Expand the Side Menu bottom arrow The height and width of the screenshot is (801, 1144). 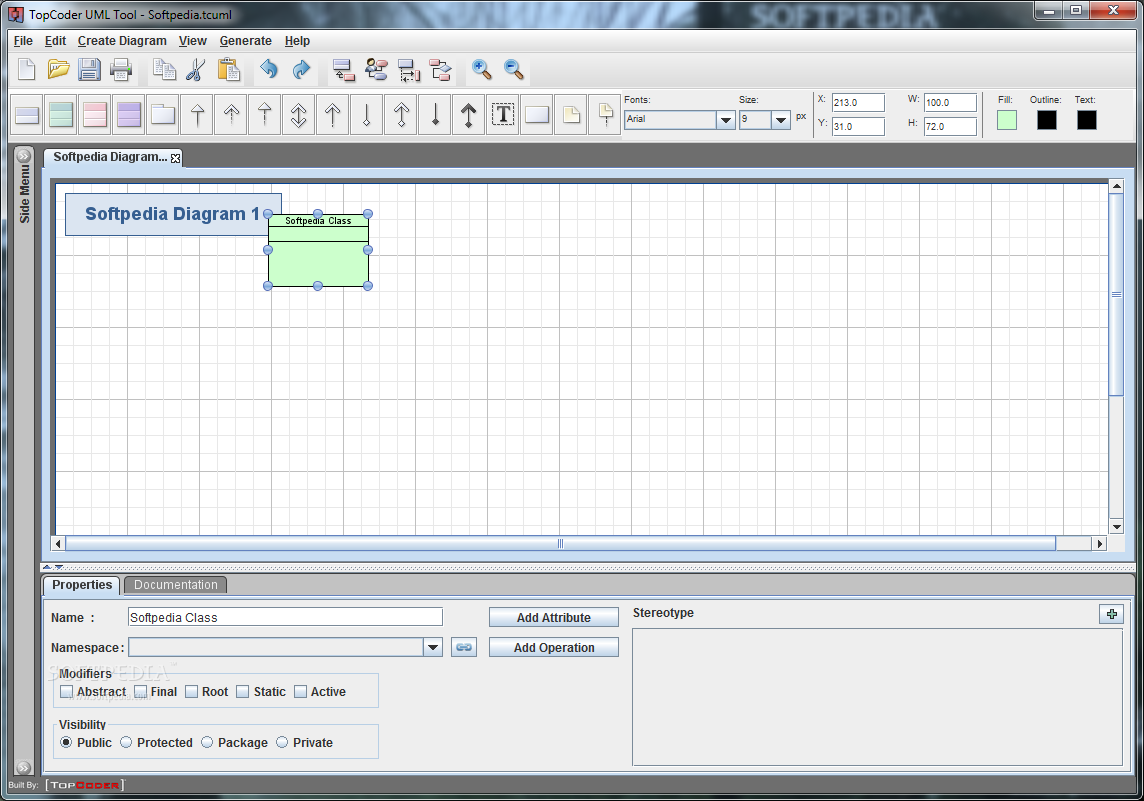tap(24, 767)
